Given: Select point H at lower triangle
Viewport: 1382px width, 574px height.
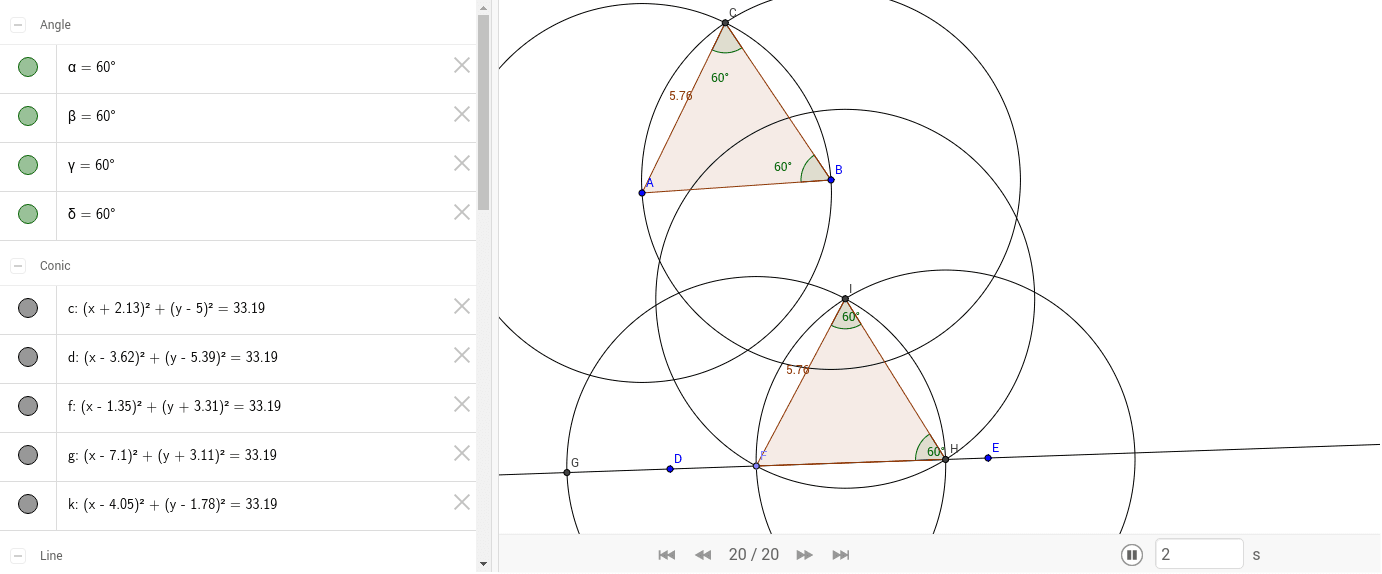Looking at the screenshot, I should (x=945, y=459).
